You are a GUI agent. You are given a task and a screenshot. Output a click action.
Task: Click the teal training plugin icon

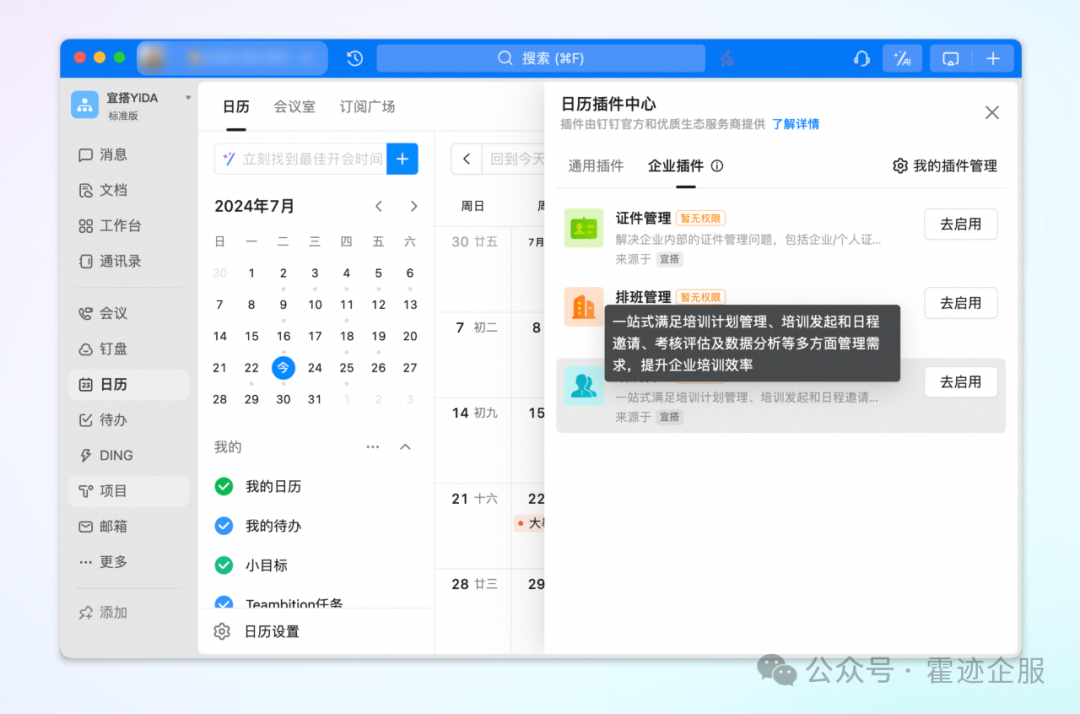click(x=583, y=386)
